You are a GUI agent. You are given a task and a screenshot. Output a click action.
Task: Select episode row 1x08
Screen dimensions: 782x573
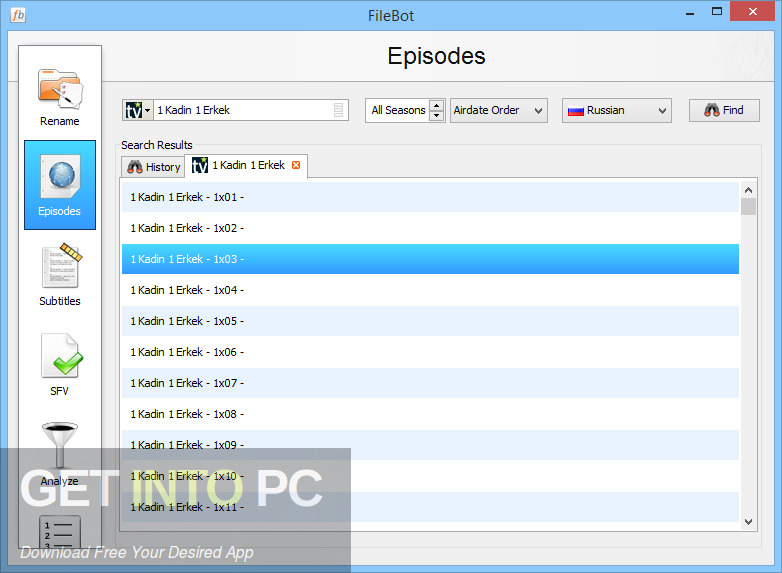pos(430,414)
